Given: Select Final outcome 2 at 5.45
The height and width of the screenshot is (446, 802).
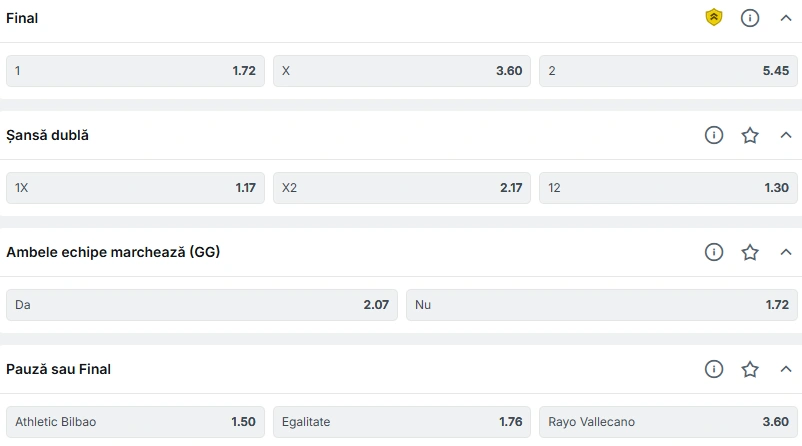Looking at the screenshot, I should coord(668,71).
